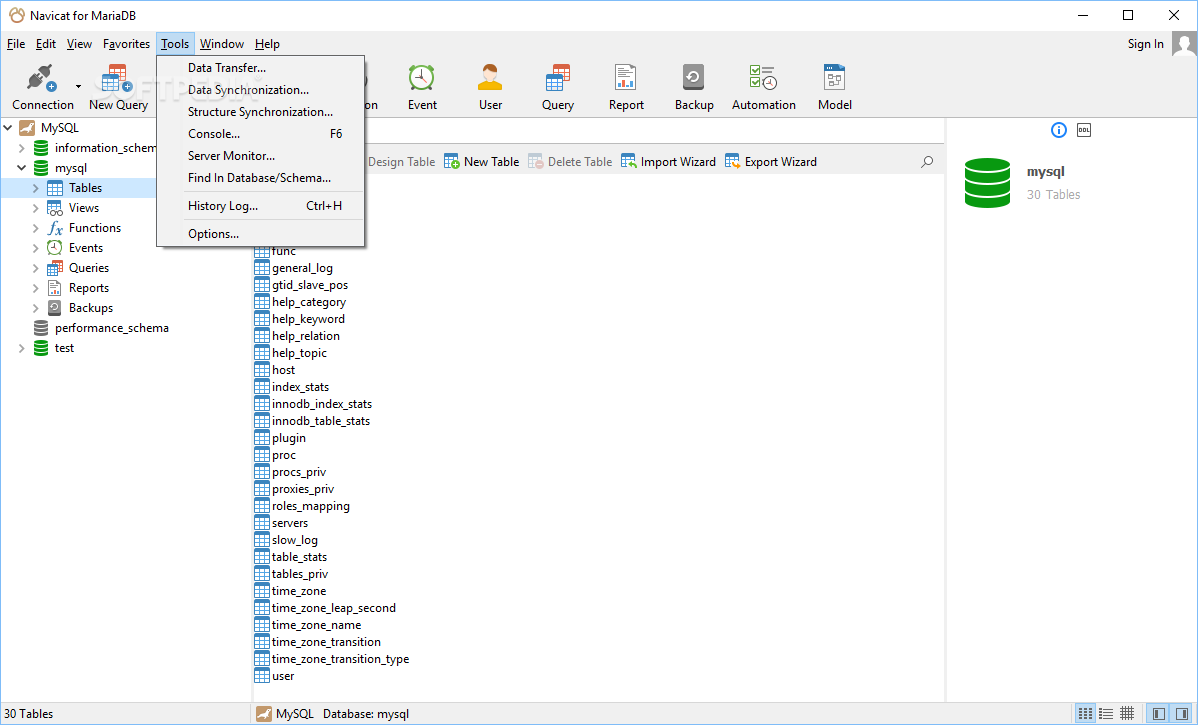The height and width of the screenshot is (725, 1198).
Task: Click the search magnifier icon
Action: 927,161
